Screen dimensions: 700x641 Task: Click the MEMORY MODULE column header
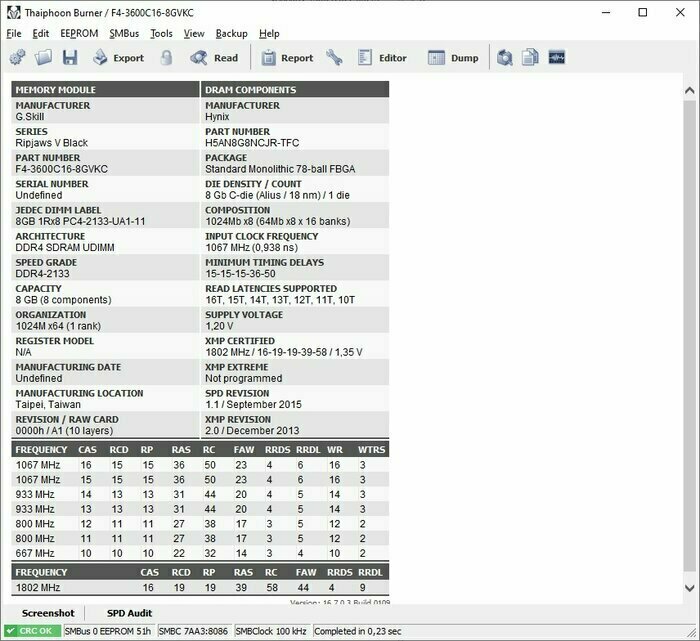click(105, 89)
